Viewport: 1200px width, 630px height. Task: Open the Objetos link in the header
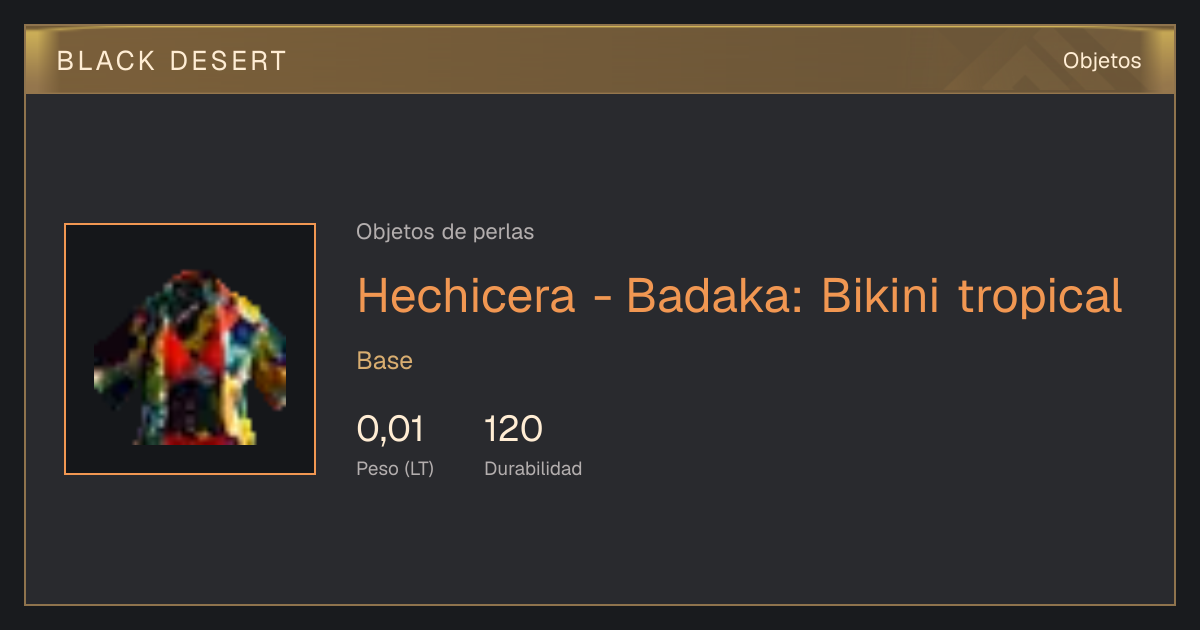[1102, 61]
